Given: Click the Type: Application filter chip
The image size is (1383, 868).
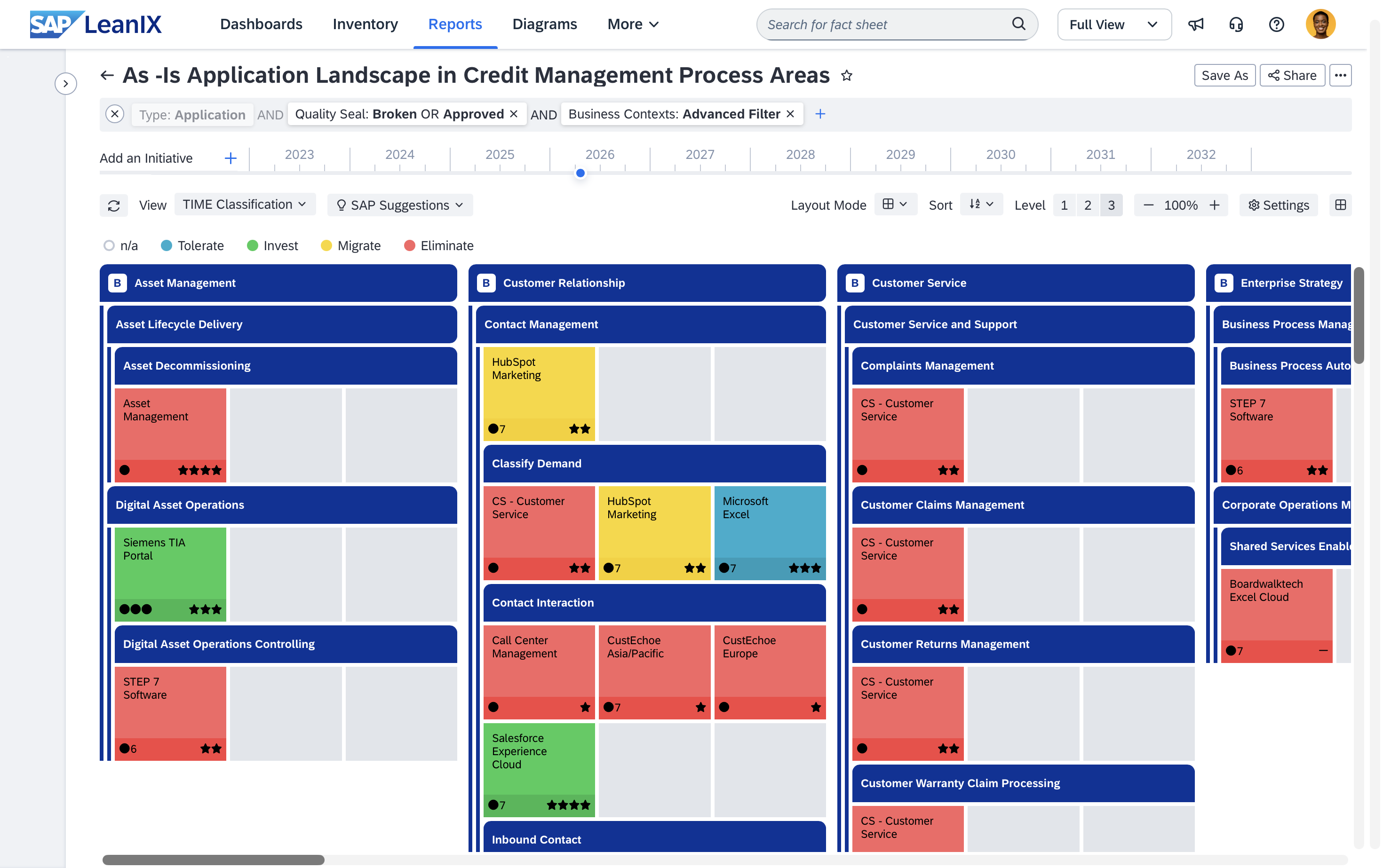Looking at the screenshot, I should [192, 114].
